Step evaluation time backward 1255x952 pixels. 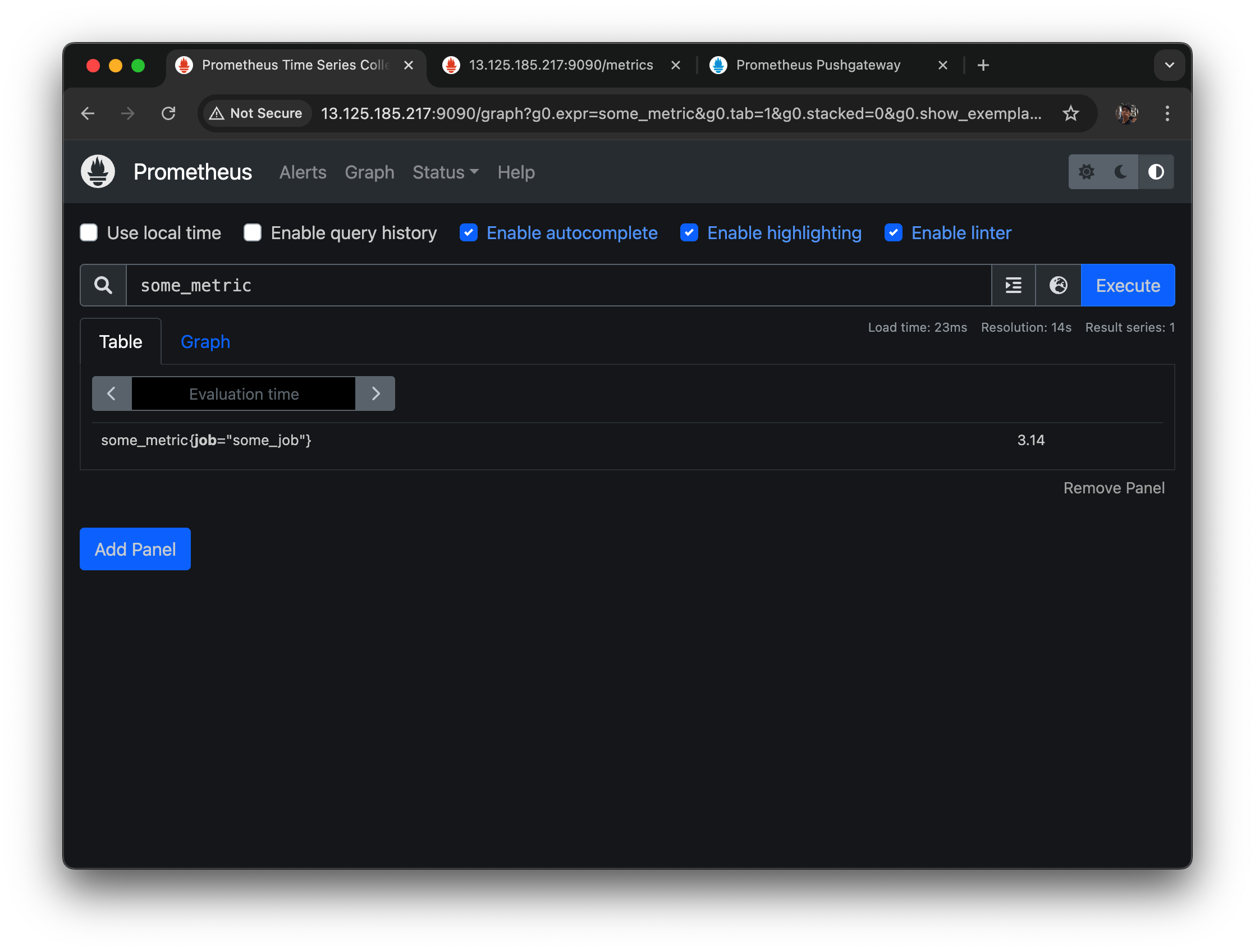(112, 393)
